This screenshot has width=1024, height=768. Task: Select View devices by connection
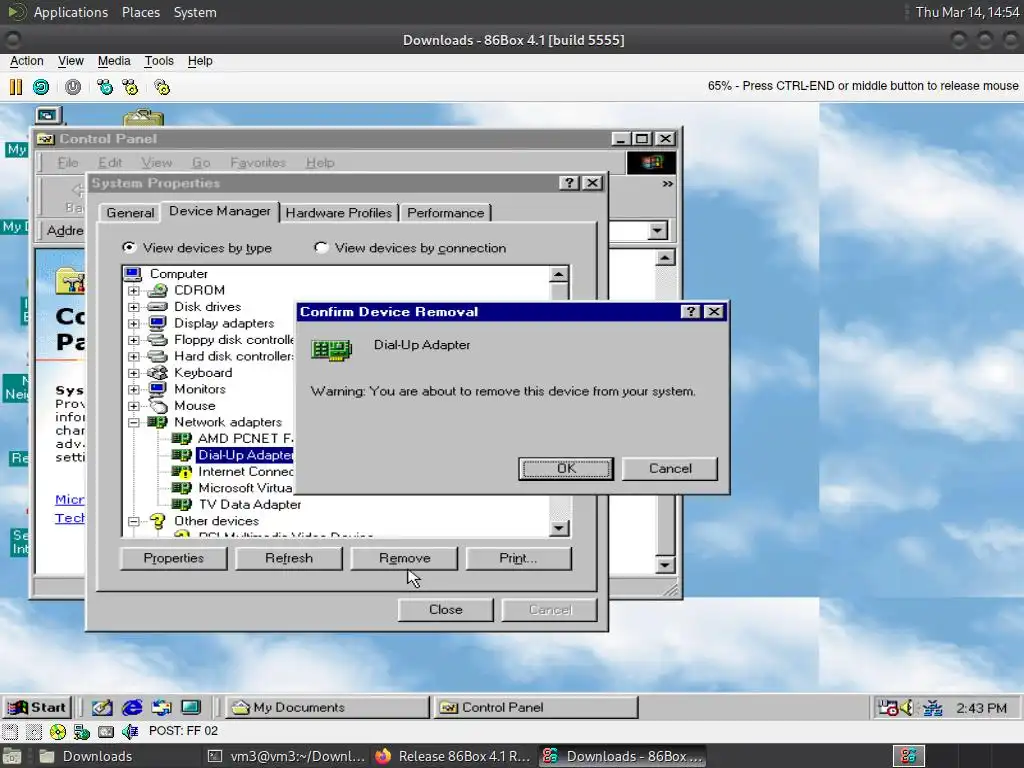410,248
